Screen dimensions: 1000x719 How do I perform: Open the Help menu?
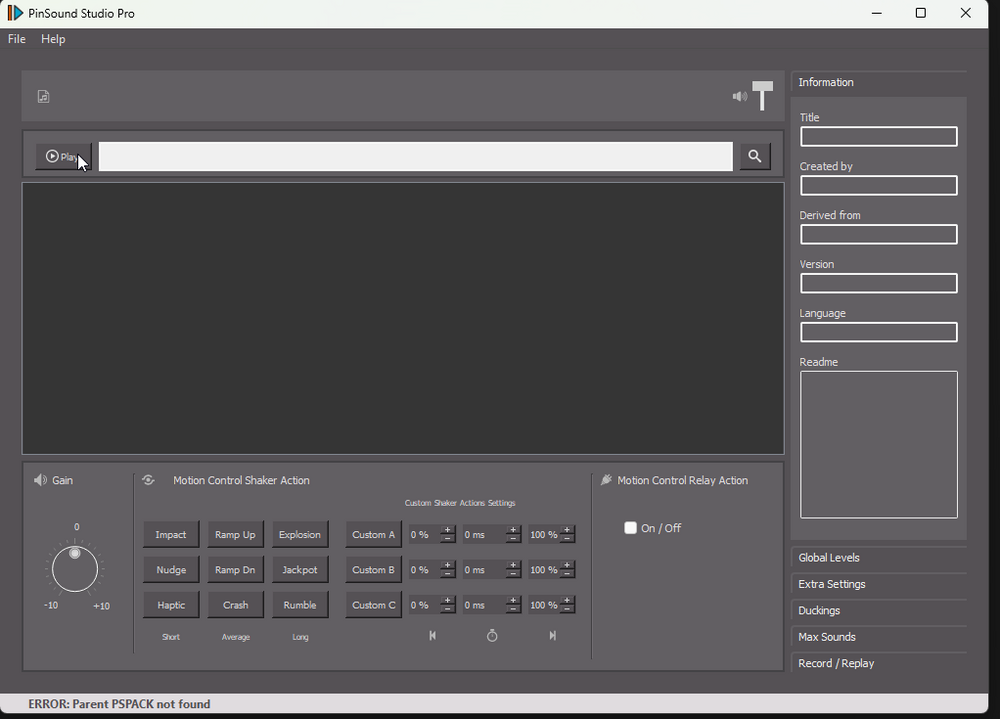53,39
